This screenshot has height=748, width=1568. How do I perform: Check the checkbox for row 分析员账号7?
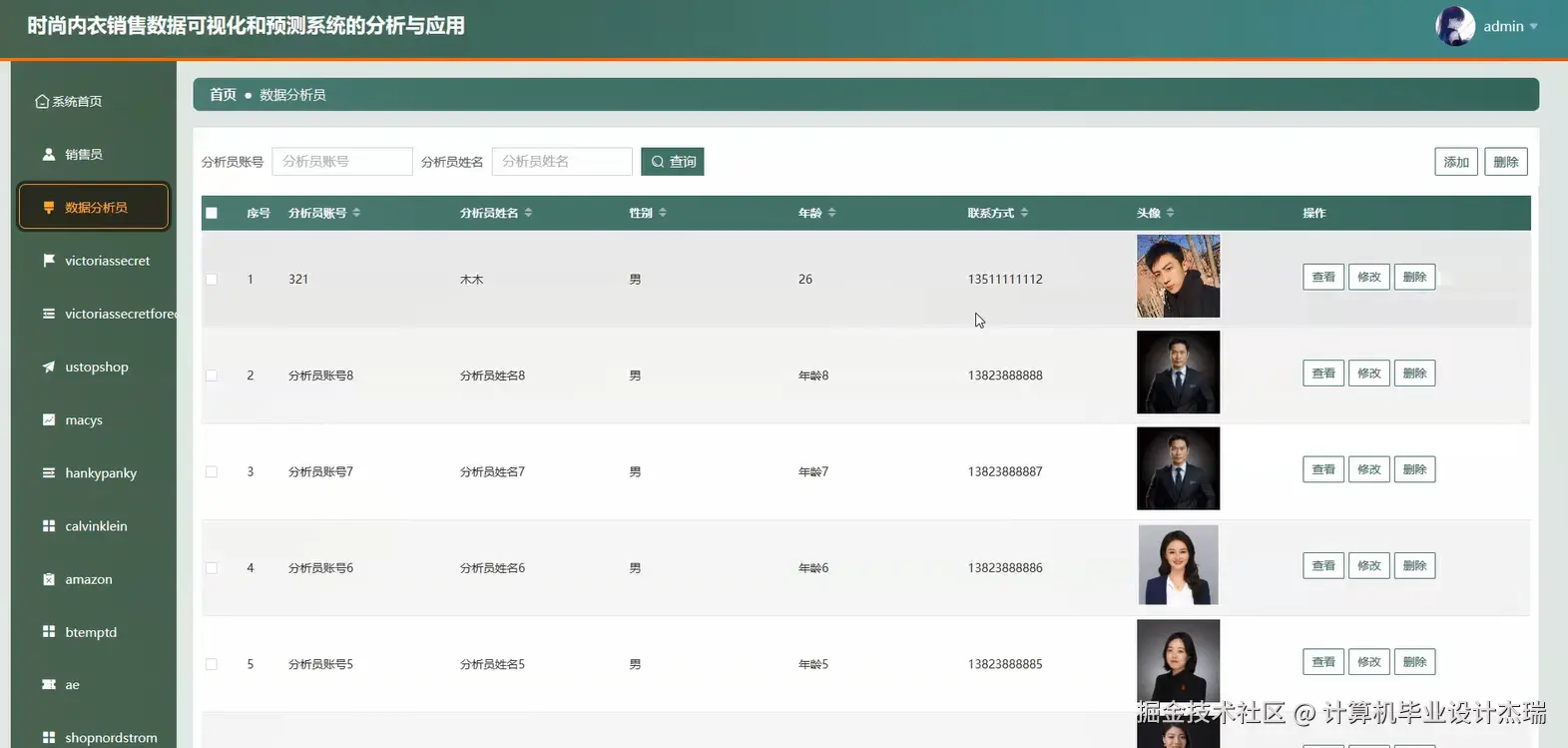pyautogui.click(x=212, y=471)
